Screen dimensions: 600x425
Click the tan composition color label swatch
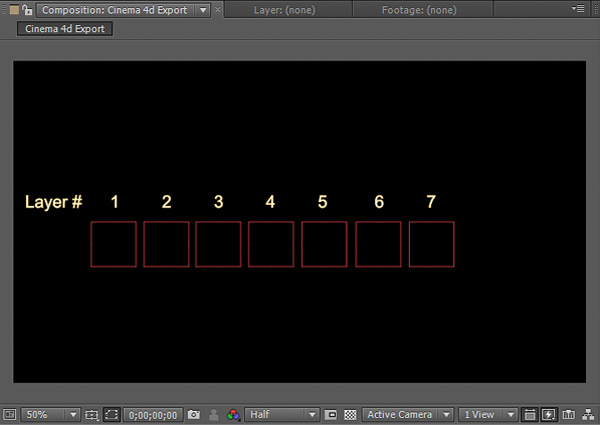[x=14, y=10]
